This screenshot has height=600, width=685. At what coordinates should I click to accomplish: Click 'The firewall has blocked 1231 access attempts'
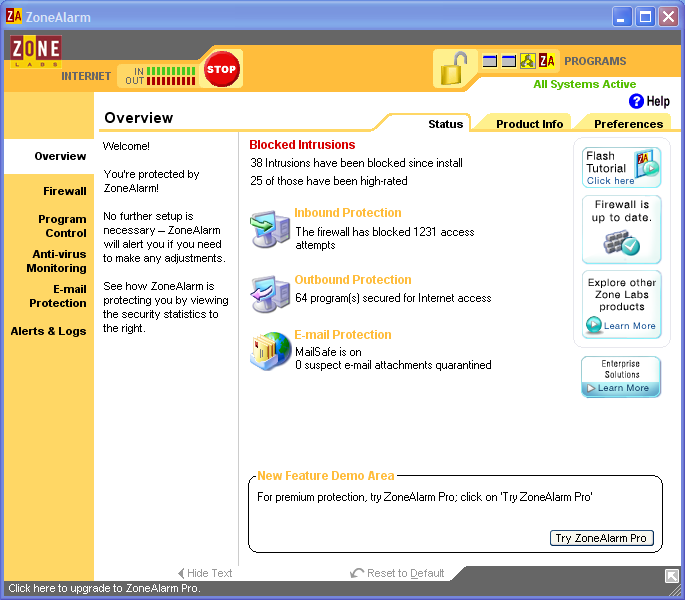coord(385,238)
